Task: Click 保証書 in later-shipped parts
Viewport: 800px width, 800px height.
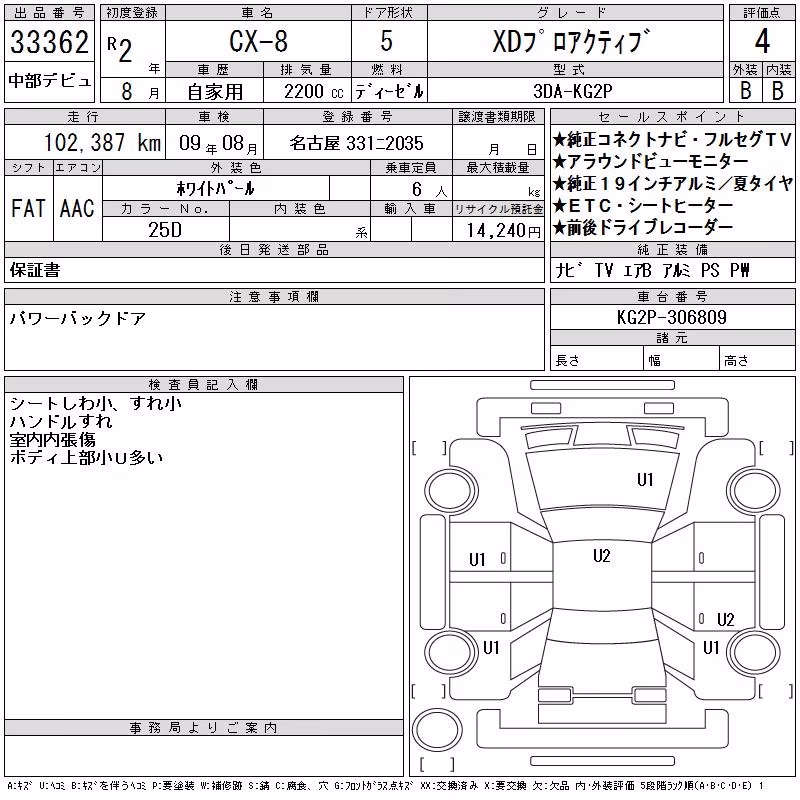Action: [x=35, y=270]
